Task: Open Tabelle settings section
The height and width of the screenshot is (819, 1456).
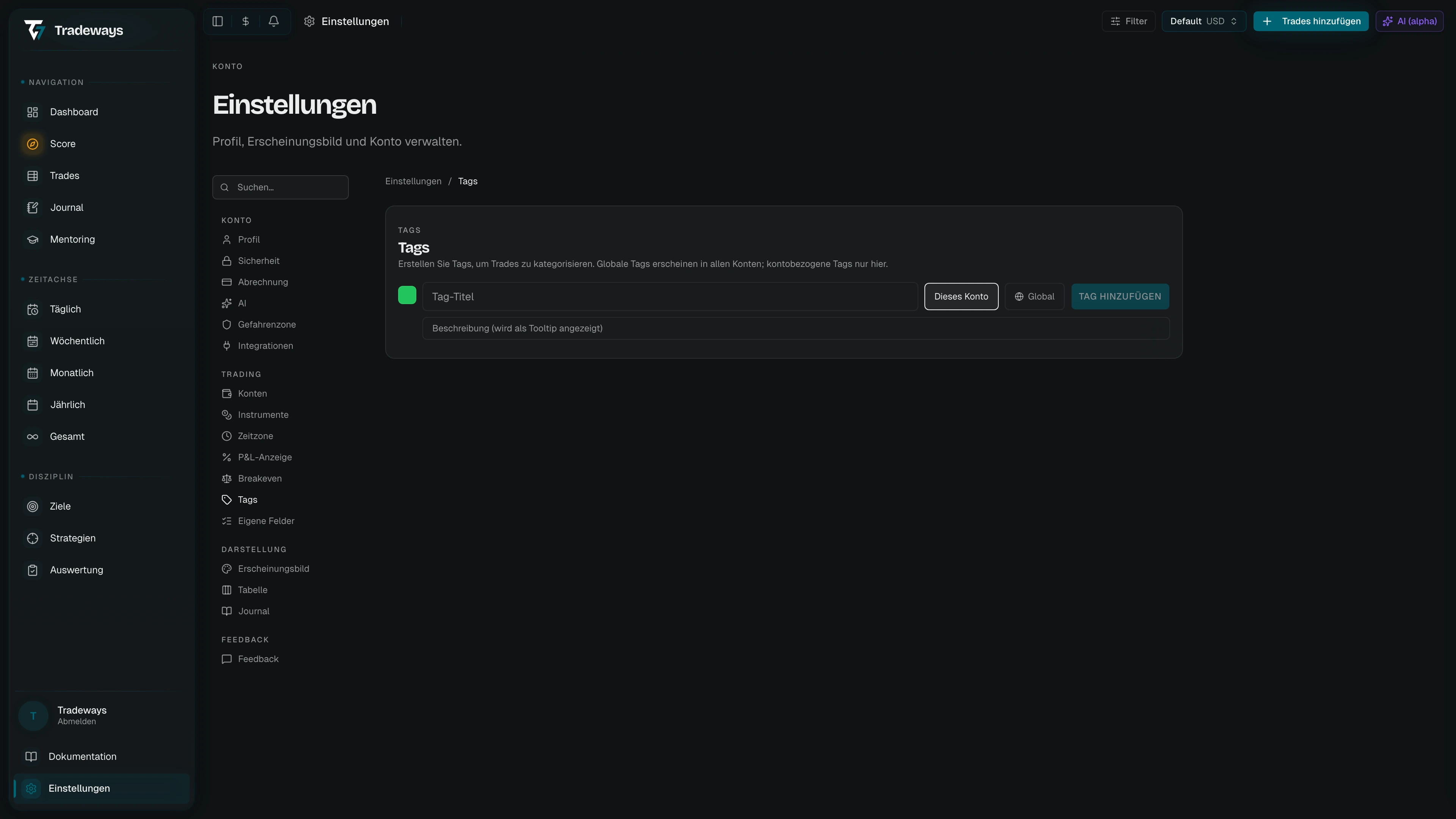Action: click(252, 590)
